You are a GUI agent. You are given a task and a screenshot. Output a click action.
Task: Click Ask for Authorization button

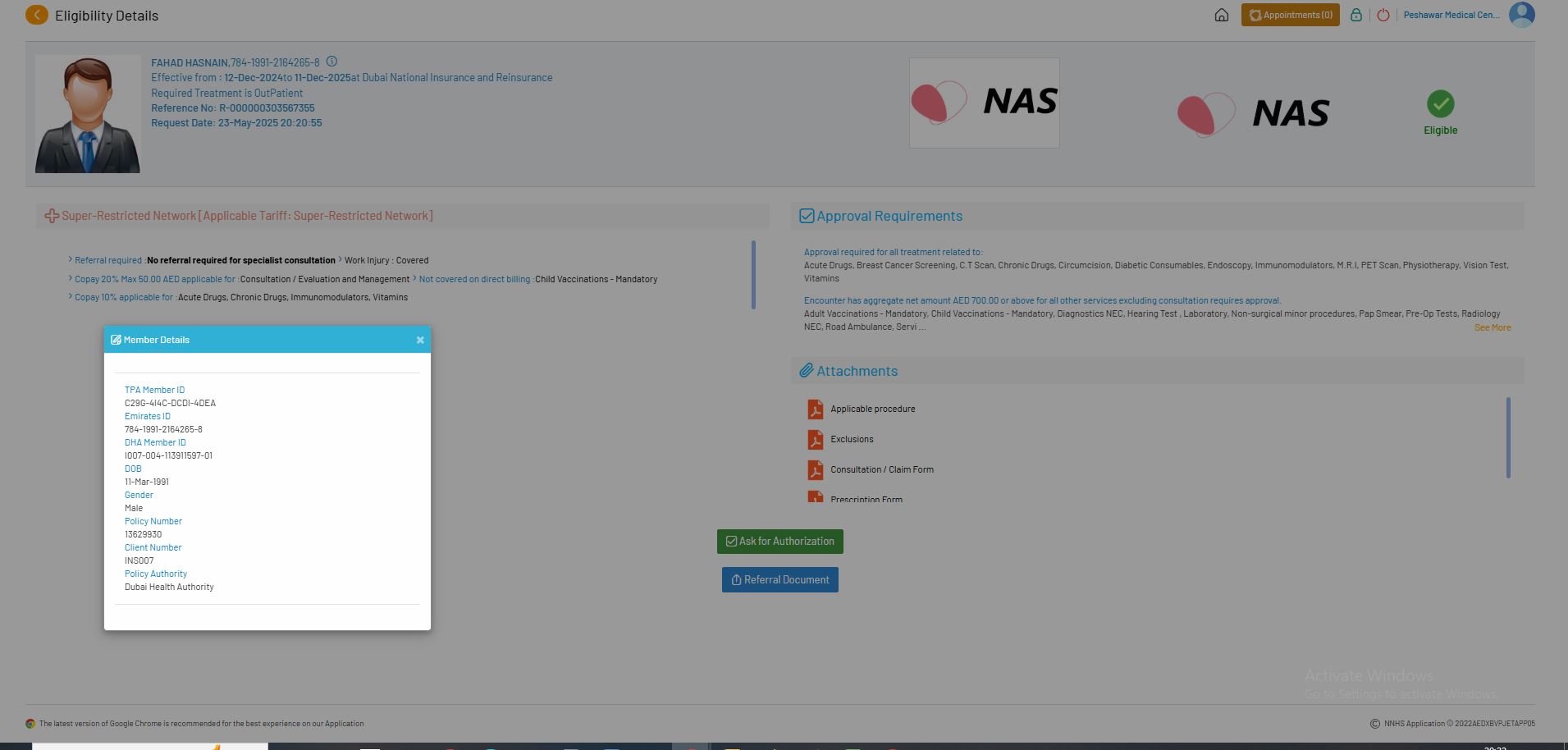click(779, 542)
